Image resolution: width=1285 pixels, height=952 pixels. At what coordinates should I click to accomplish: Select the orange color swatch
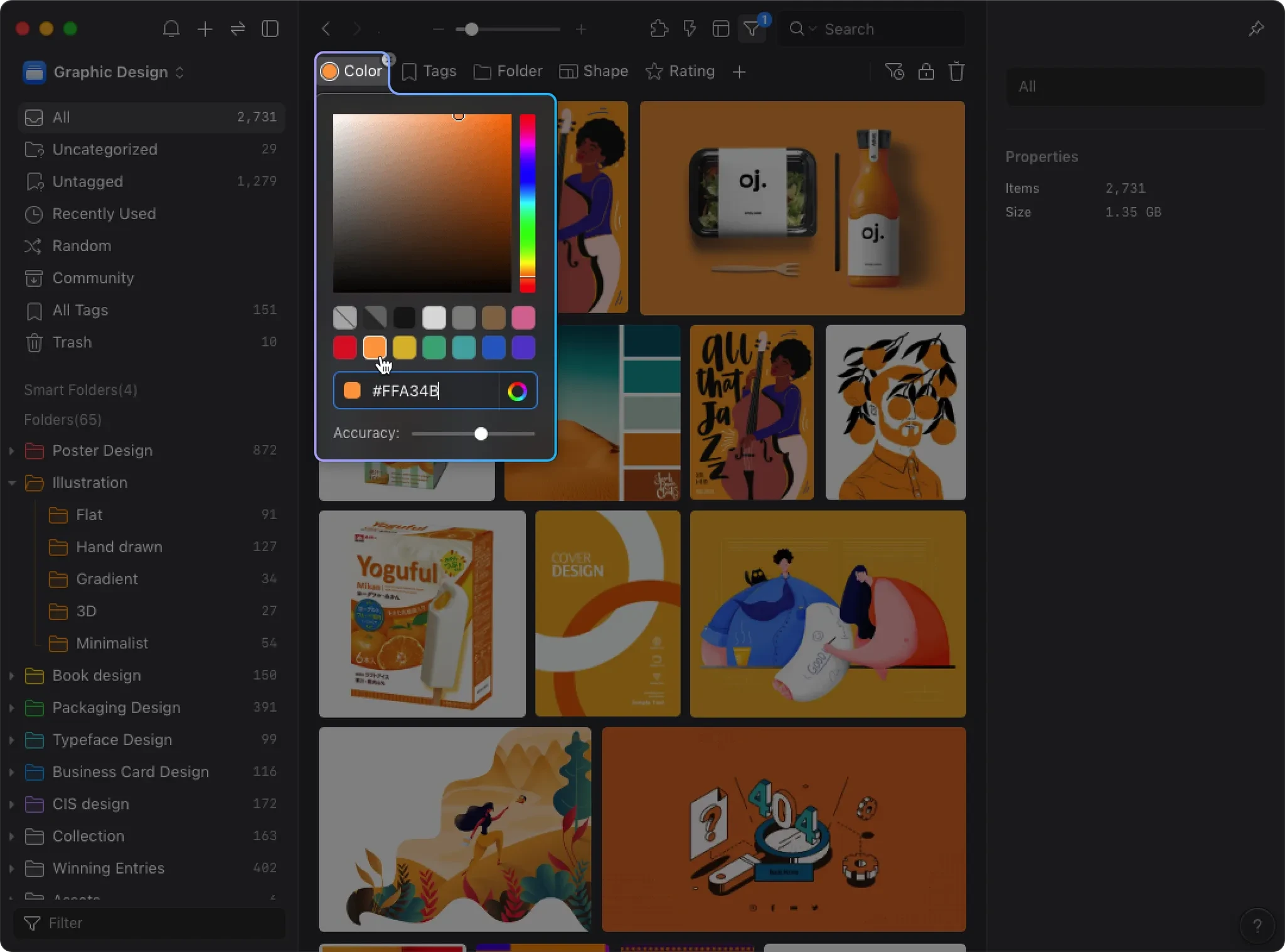tap(375, 348)
